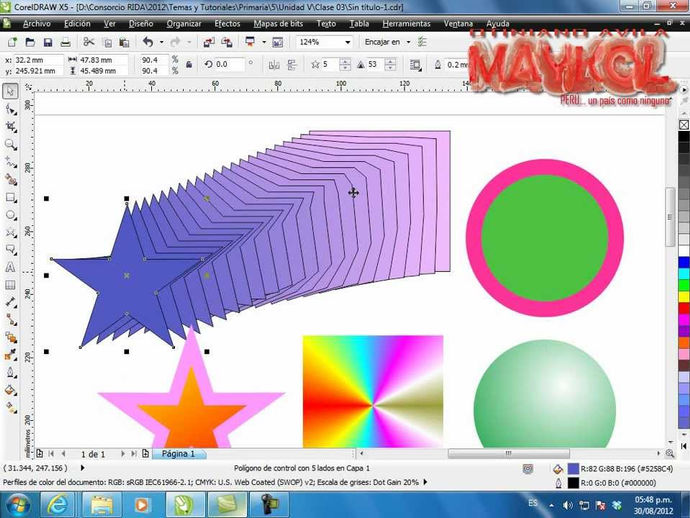
Task: Select the Interactive fill tool
Action: point(11,408)
